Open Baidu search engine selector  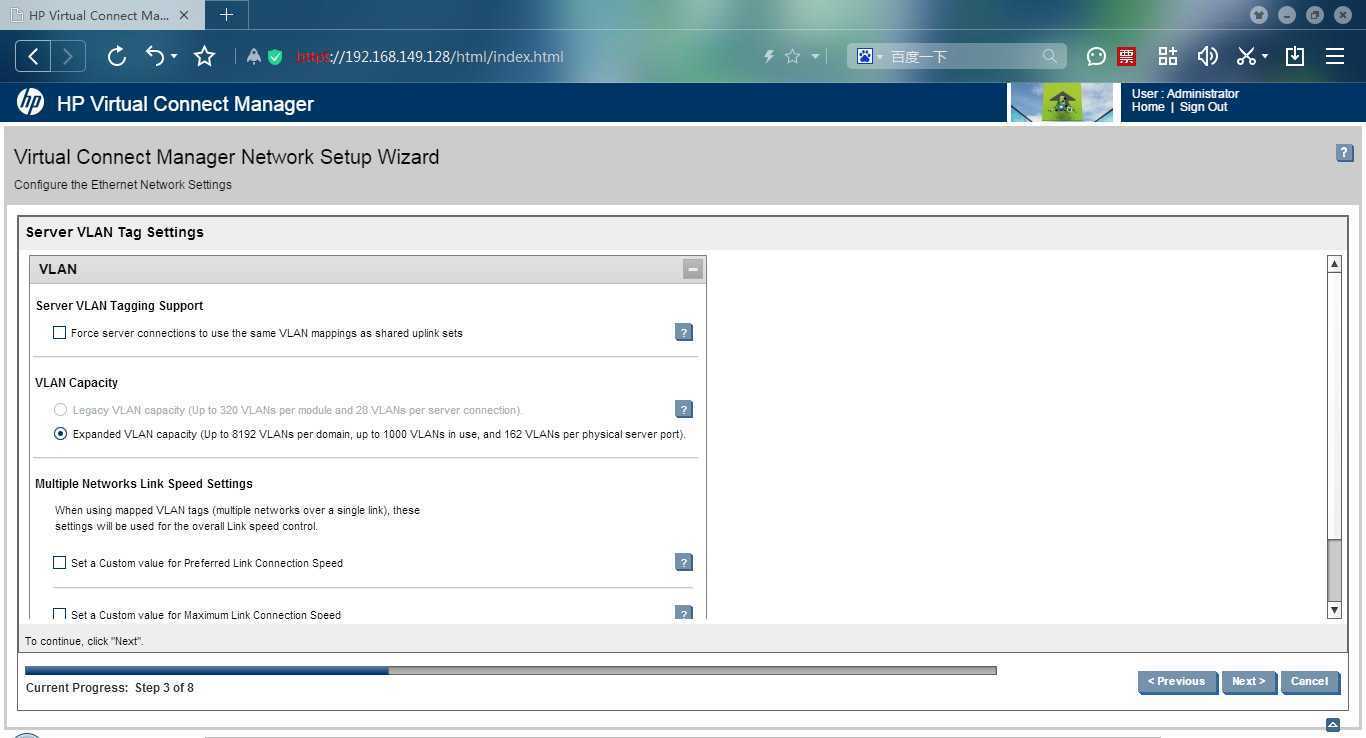(x=869, y=56)
